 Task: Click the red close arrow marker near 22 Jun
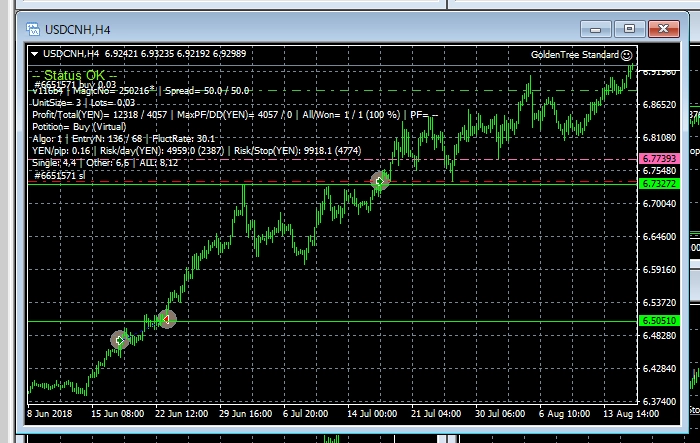tap(167, 319)
